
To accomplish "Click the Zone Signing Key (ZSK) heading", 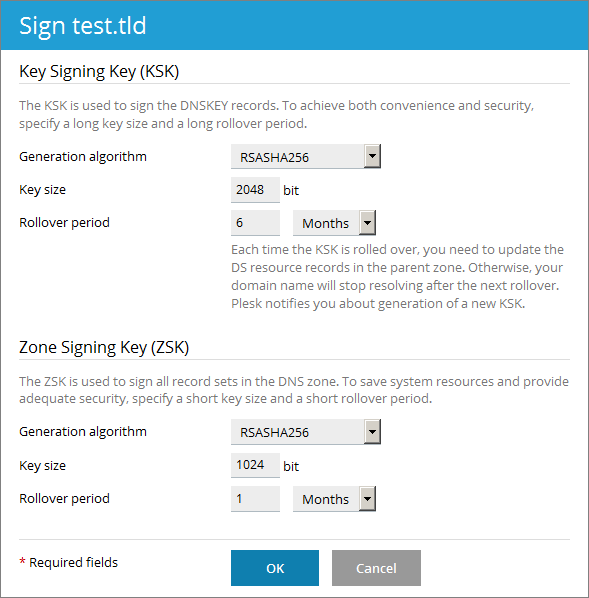I will coord(104,347).
